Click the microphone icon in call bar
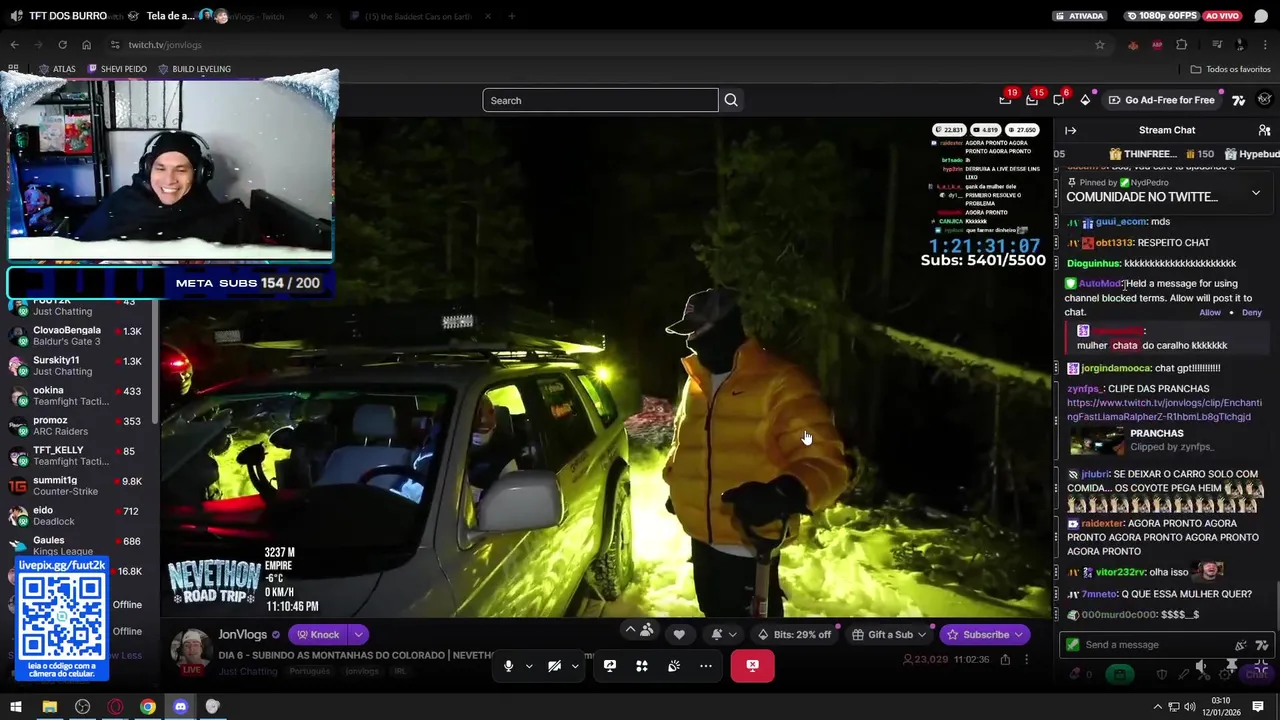The width and height of the screenshot is (1280, 720). click(508, 666)
